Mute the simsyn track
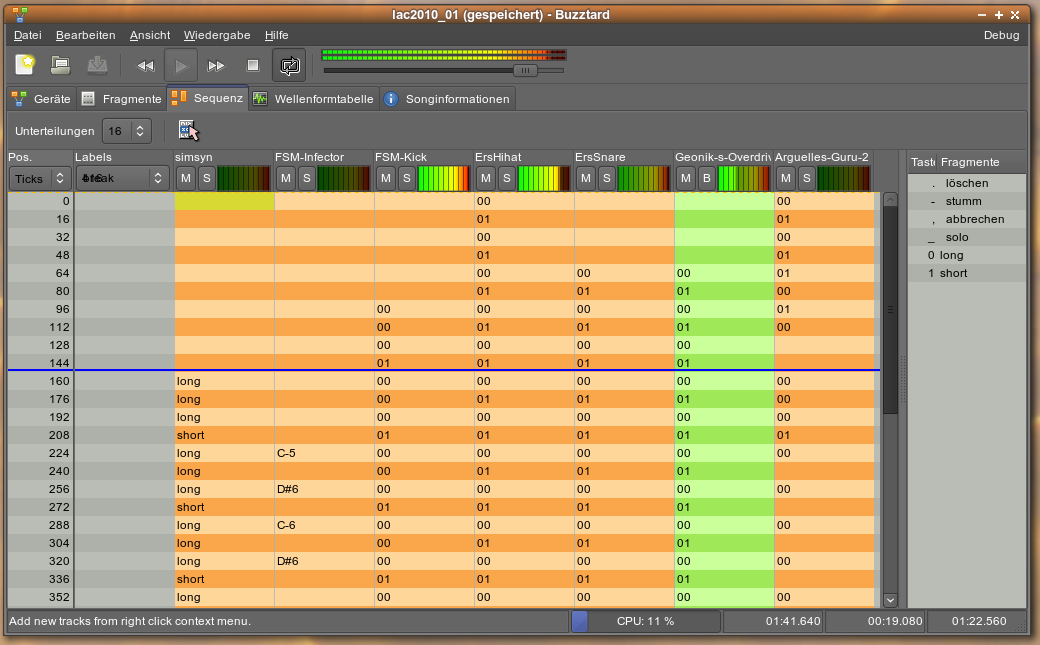Image resolution: width=1040 pixels, height=645 pixels. pyautogui.click(x=186, y=178)
